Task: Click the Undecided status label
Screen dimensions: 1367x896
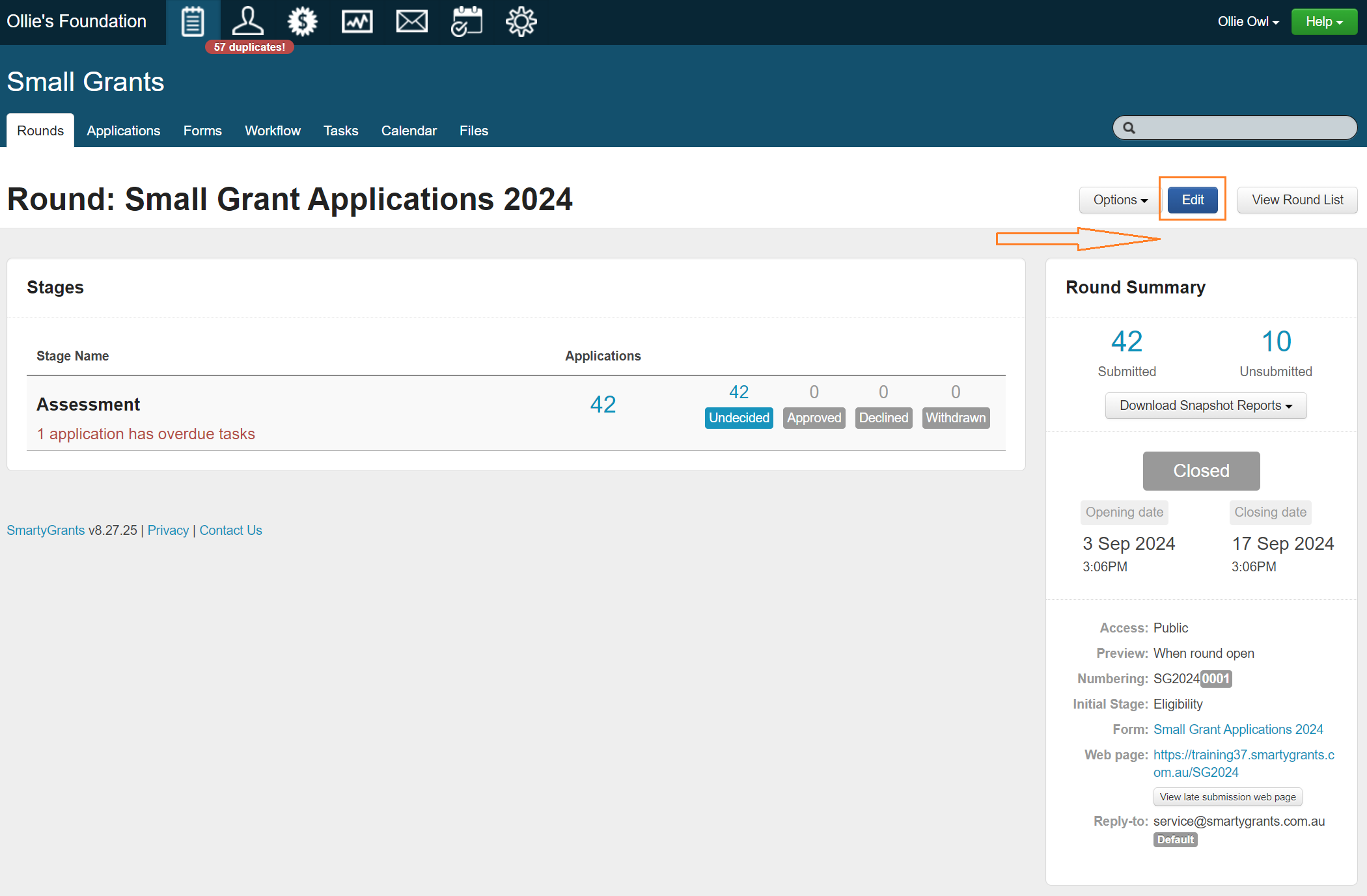Action: [739, 418]
